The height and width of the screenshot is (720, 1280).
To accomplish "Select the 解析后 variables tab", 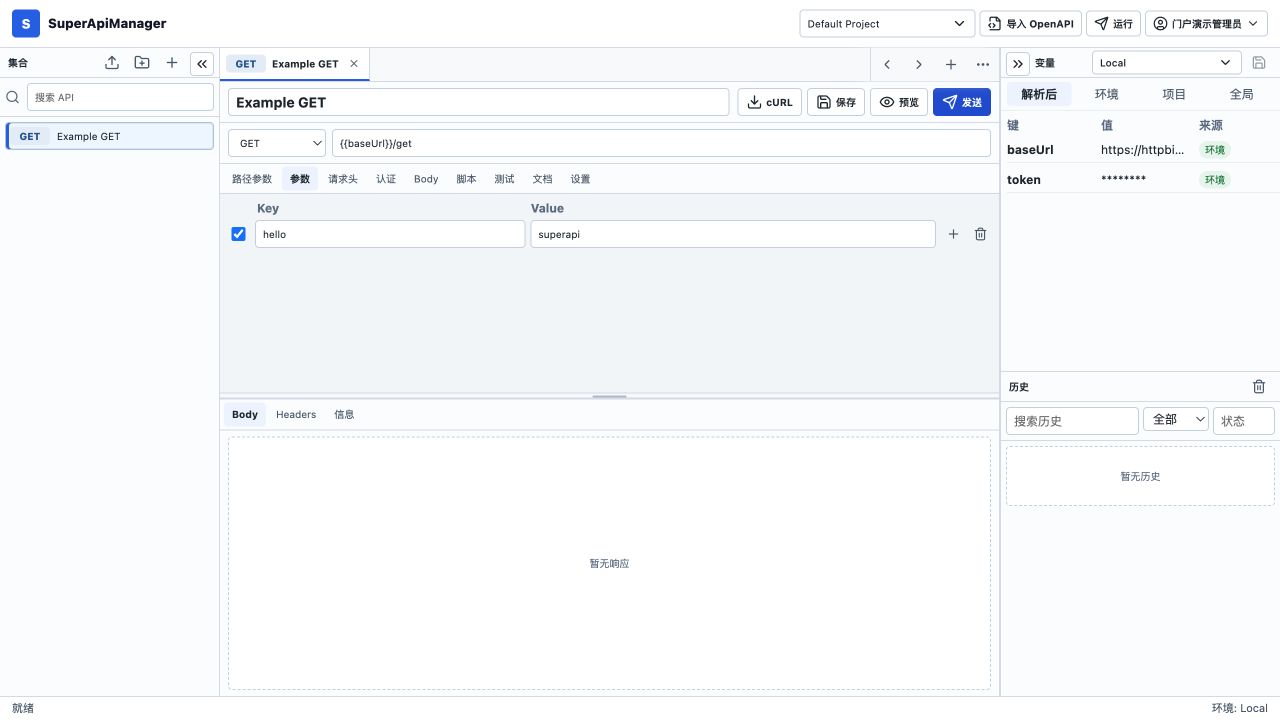I will pos(1039,94).
